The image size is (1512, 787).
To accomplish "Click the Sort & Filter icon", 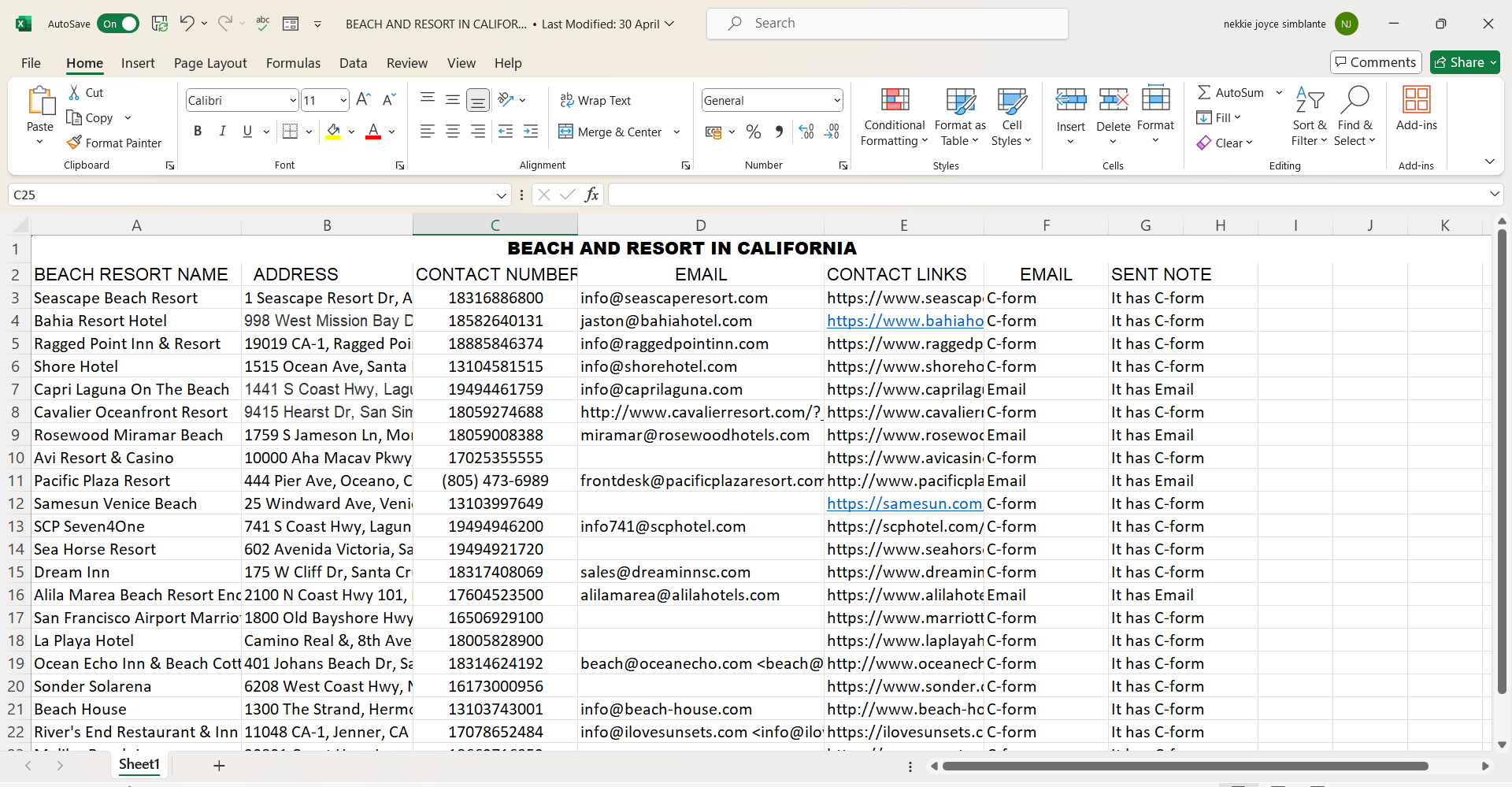I will (1309, 100).
